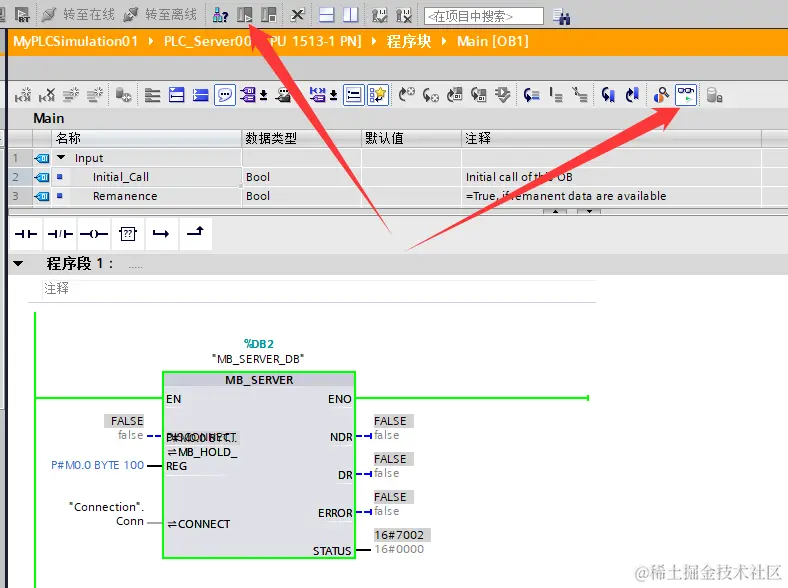The width and height of the screenshot is (788, 588).
Task: Open the absolute/symbolic operands dropdown arrow
Action: click(x=263, y=95)
